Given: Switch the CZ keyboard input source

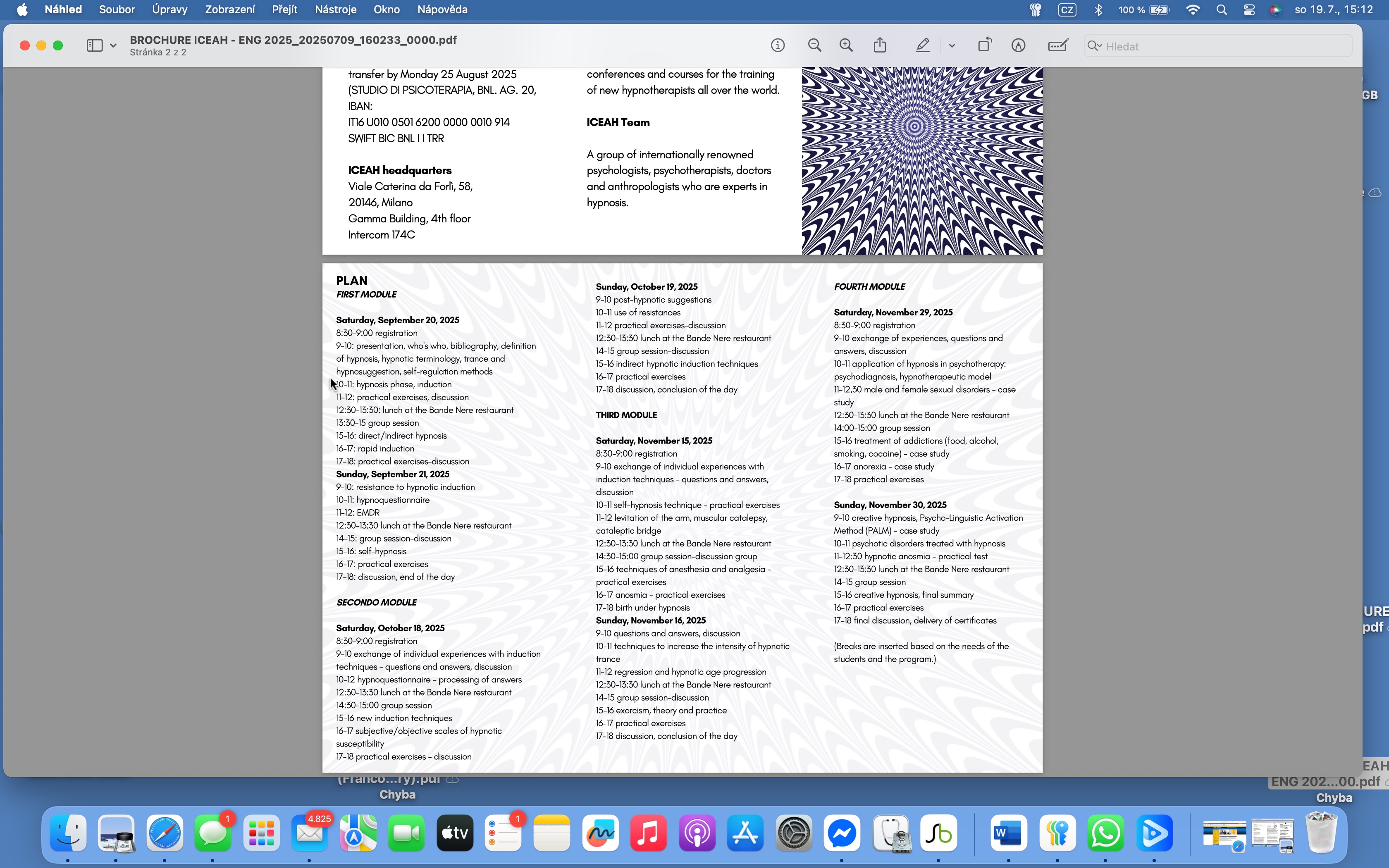Looking at the screenshot, I should pyautogui.click(x=1067, y=10).
